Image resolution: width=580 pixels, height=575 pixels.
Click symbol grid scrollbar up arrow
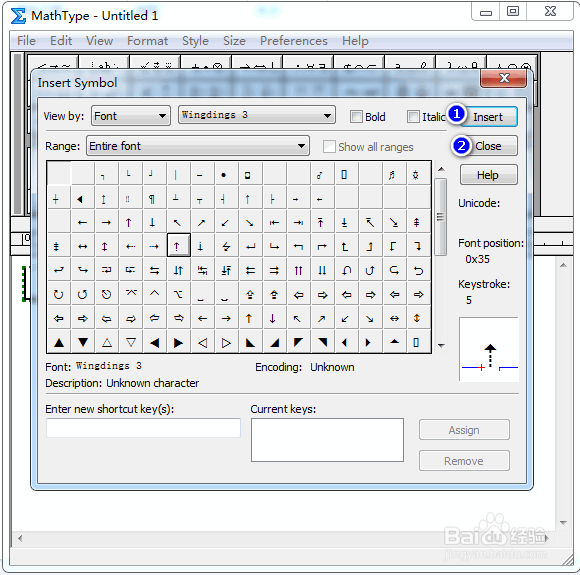coord(441,169)
